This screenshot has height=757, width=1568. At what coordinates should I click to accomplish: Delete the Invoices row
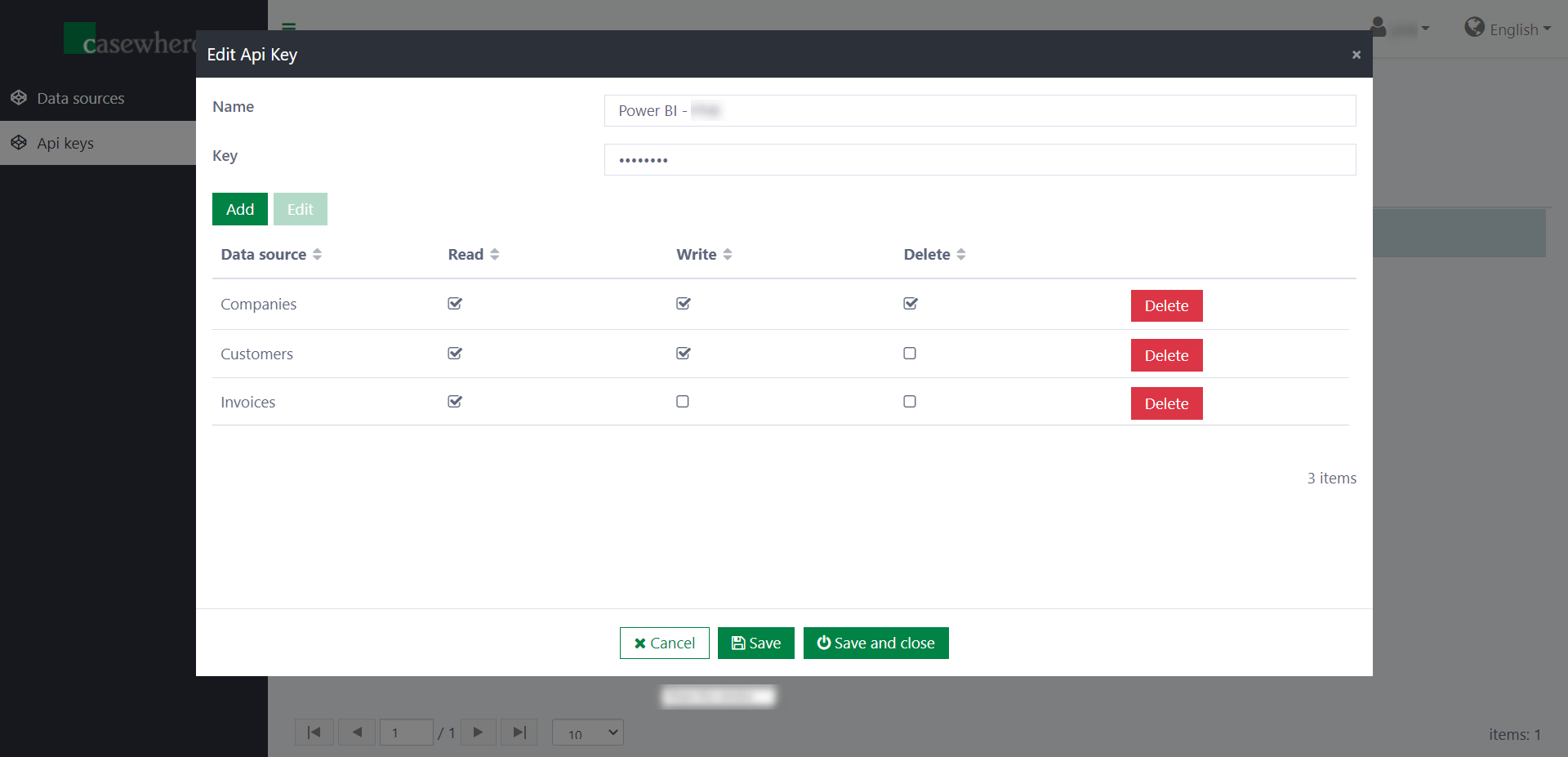[x=1166, y=403]
